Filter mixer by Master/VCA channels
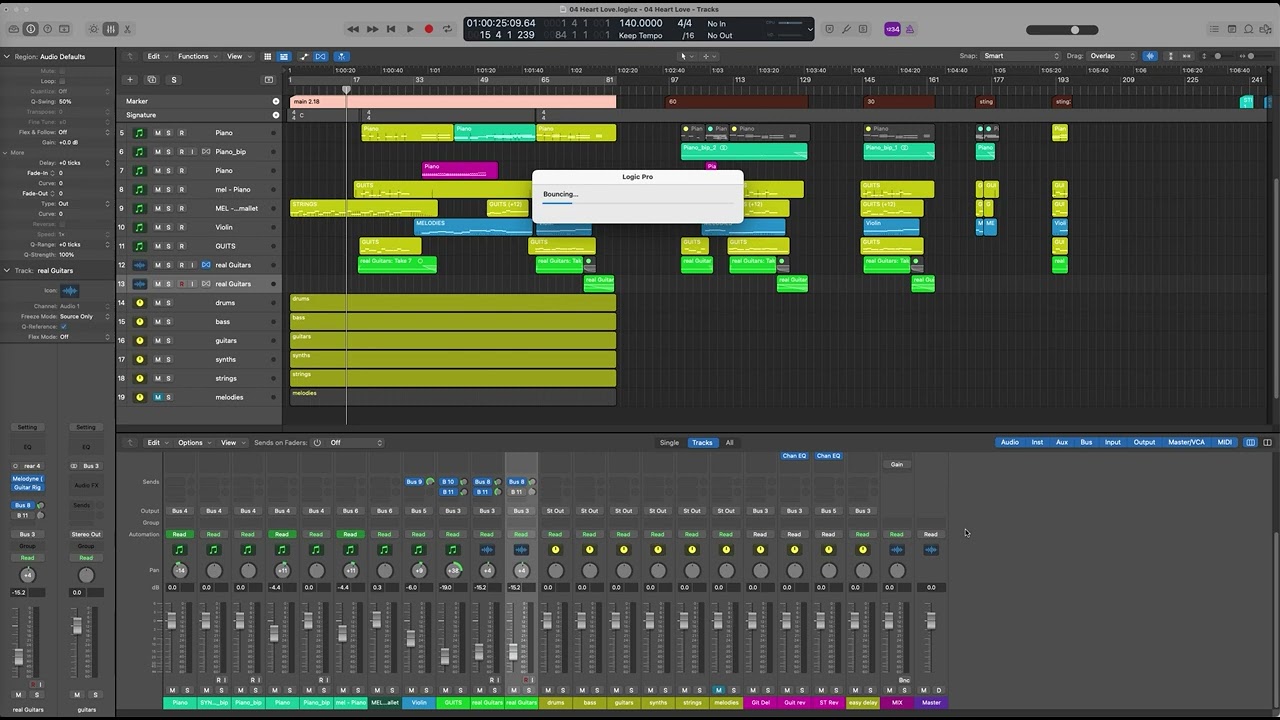The image size is (1280, 720). pyautogui.click(x=1186, y=442)
